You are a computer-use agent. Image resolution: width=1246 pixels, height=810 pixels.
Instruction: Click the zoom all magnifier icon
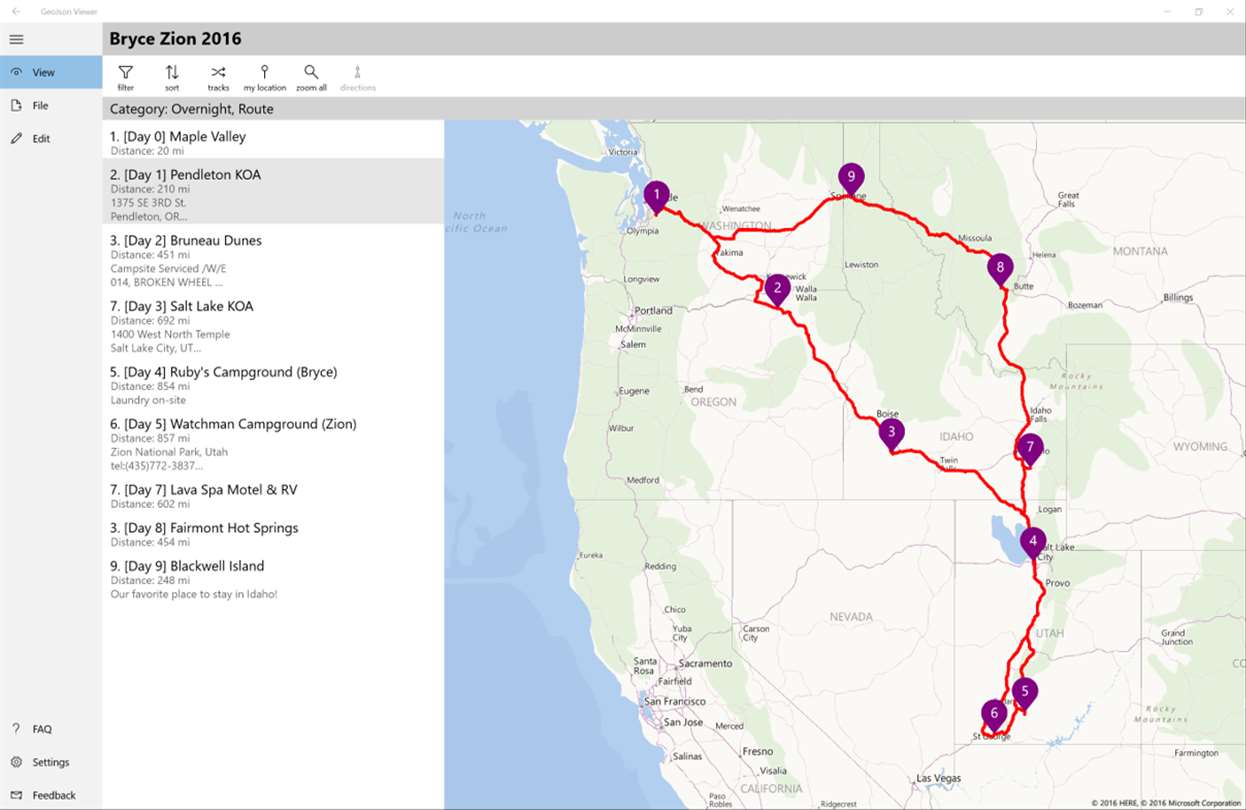[311, 73]
